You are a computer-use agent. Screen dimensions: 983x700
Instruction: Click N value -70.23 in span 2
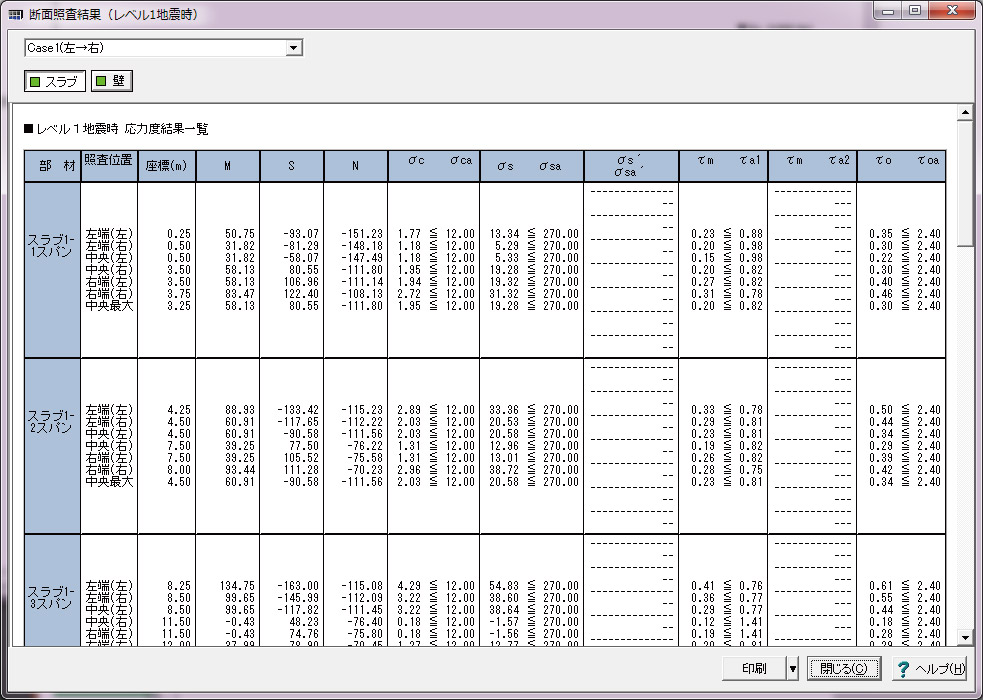click(x=365, y=470)
